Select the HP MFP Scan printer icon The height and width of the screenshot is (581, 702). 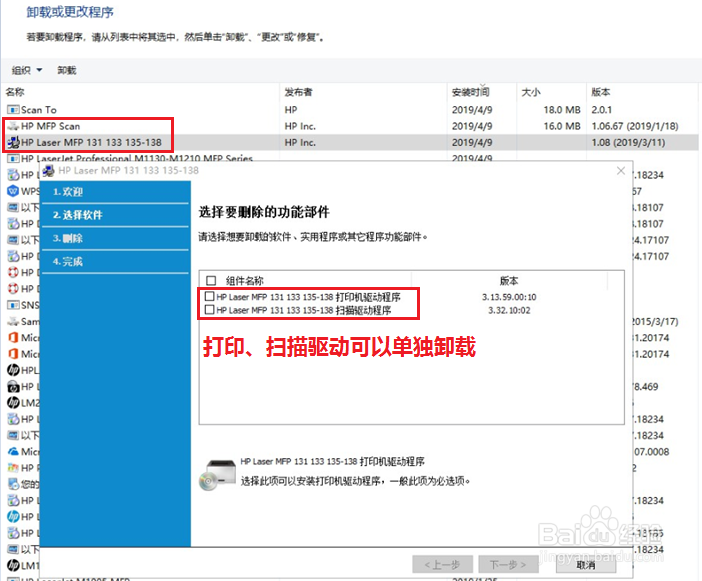pos(13,126)
